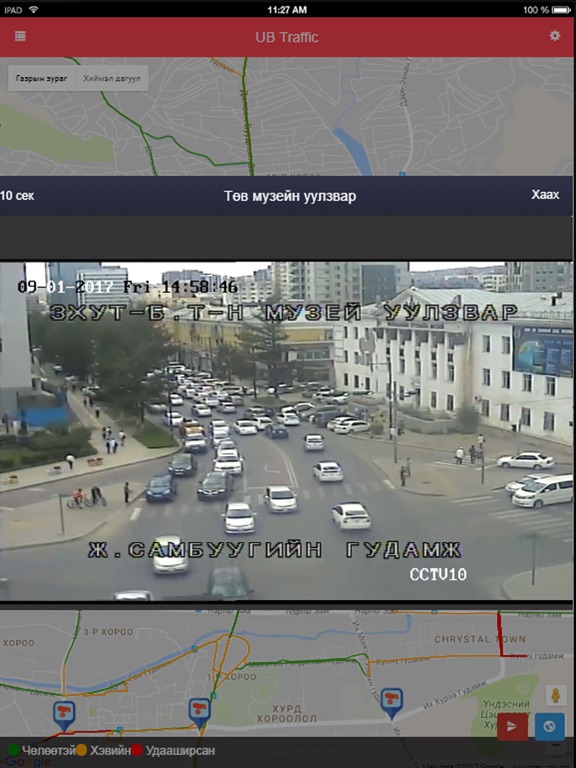The width and height of the screenshot is (576, 768).
Task: Click the red Удааширсан legend dot
Action: 137,750
